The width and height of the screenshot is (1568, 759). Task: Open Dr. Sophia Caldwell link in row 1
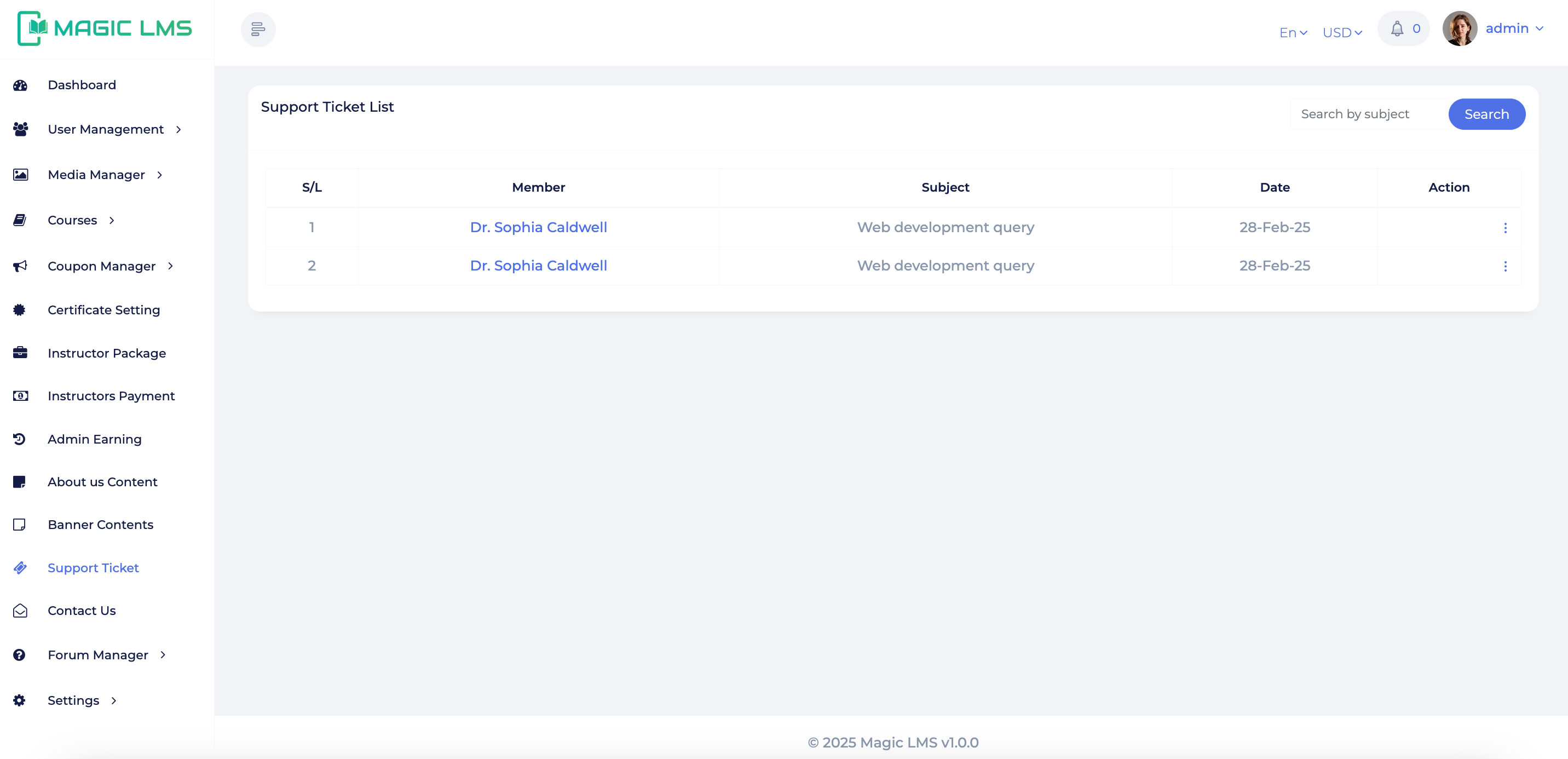[x=538, y=227]
